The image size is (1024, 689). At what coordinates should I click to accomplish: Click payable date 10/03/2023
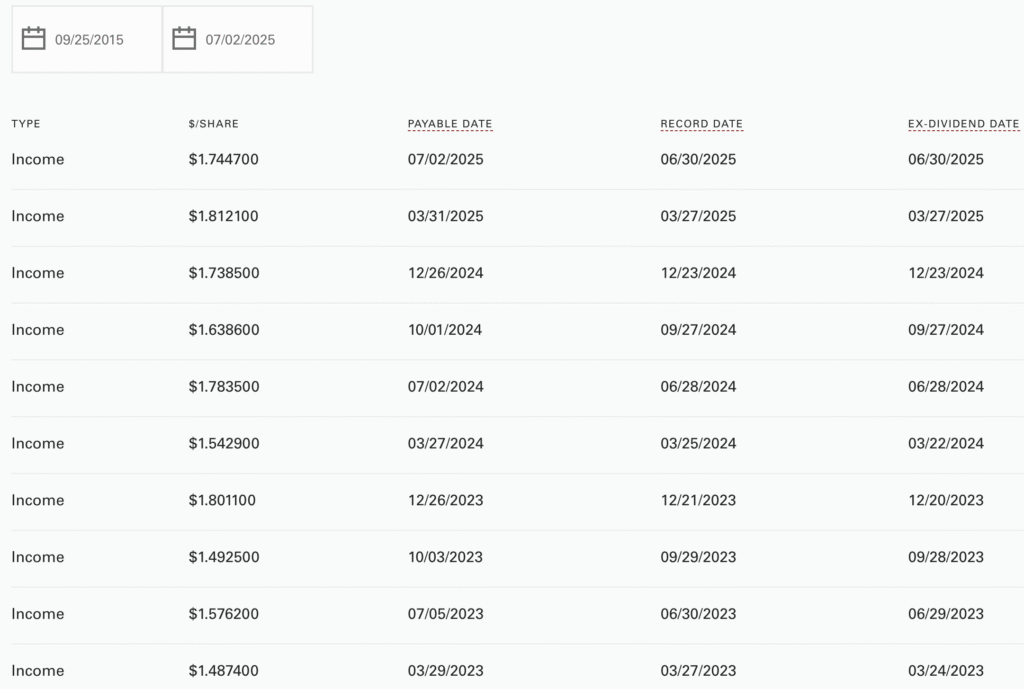445,557
